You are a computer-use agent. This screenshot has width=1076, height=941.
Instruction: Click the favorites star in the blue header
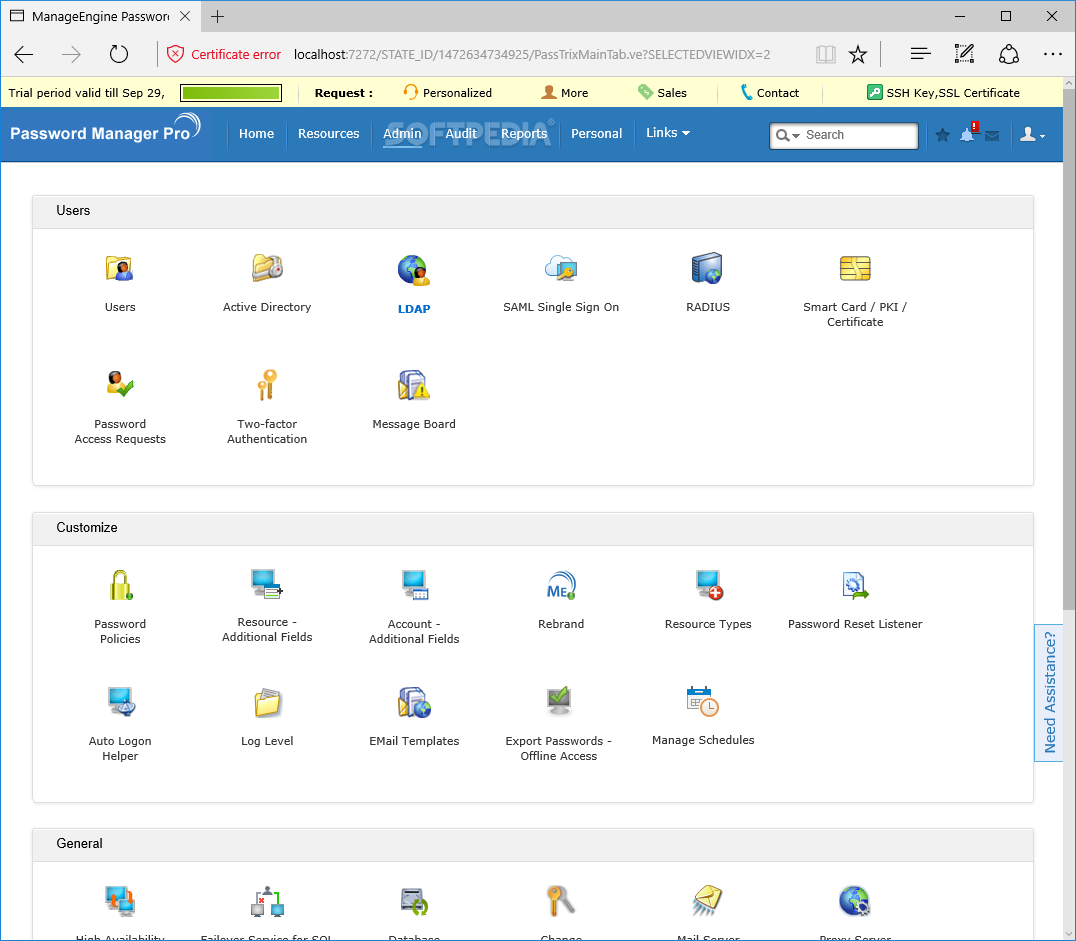click(943, 135)
